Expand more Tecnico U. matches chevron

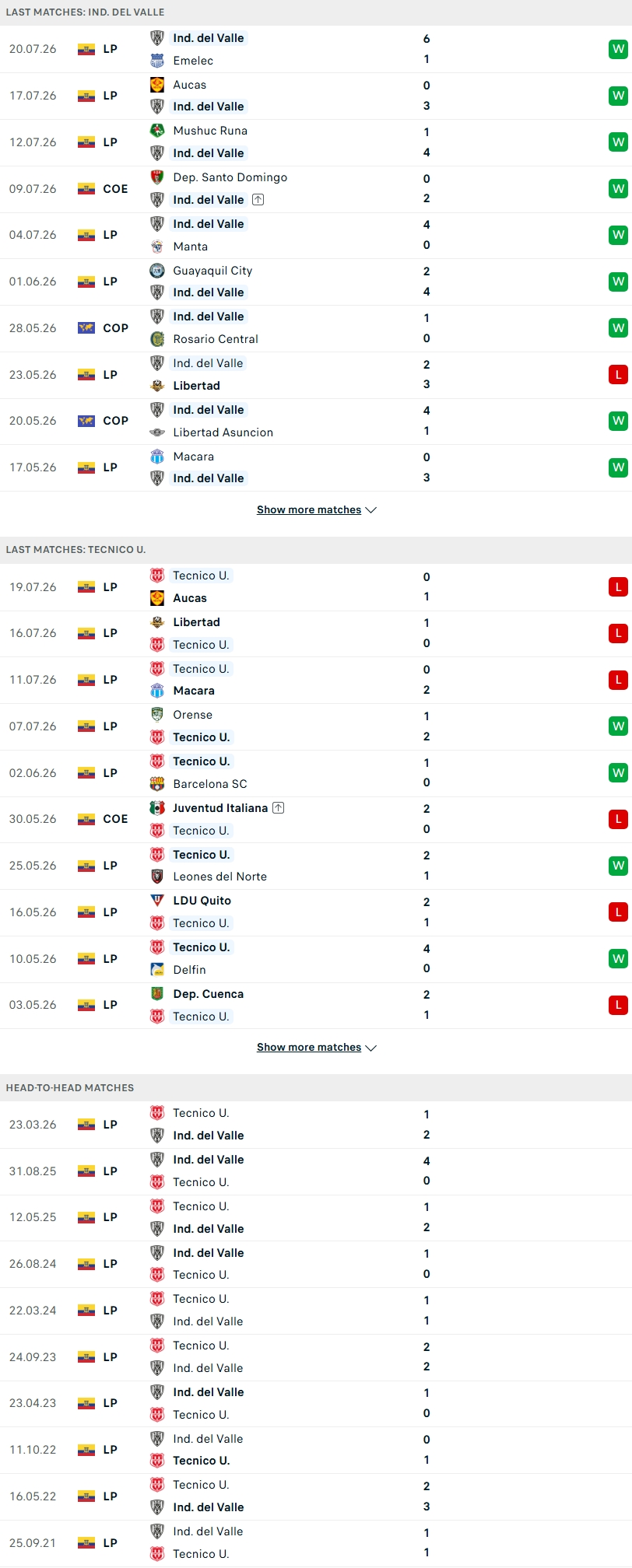point(371,1048)
